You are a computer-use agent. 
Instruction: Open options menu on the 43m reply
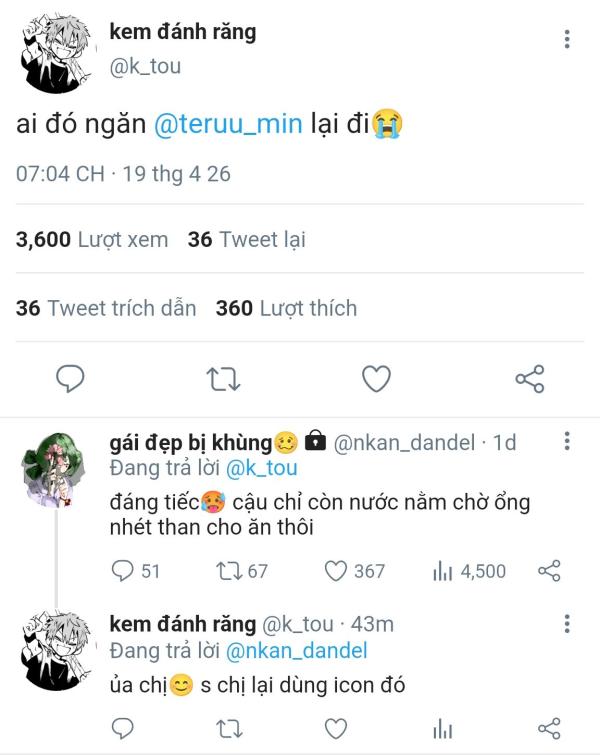[x=567, y=624]
